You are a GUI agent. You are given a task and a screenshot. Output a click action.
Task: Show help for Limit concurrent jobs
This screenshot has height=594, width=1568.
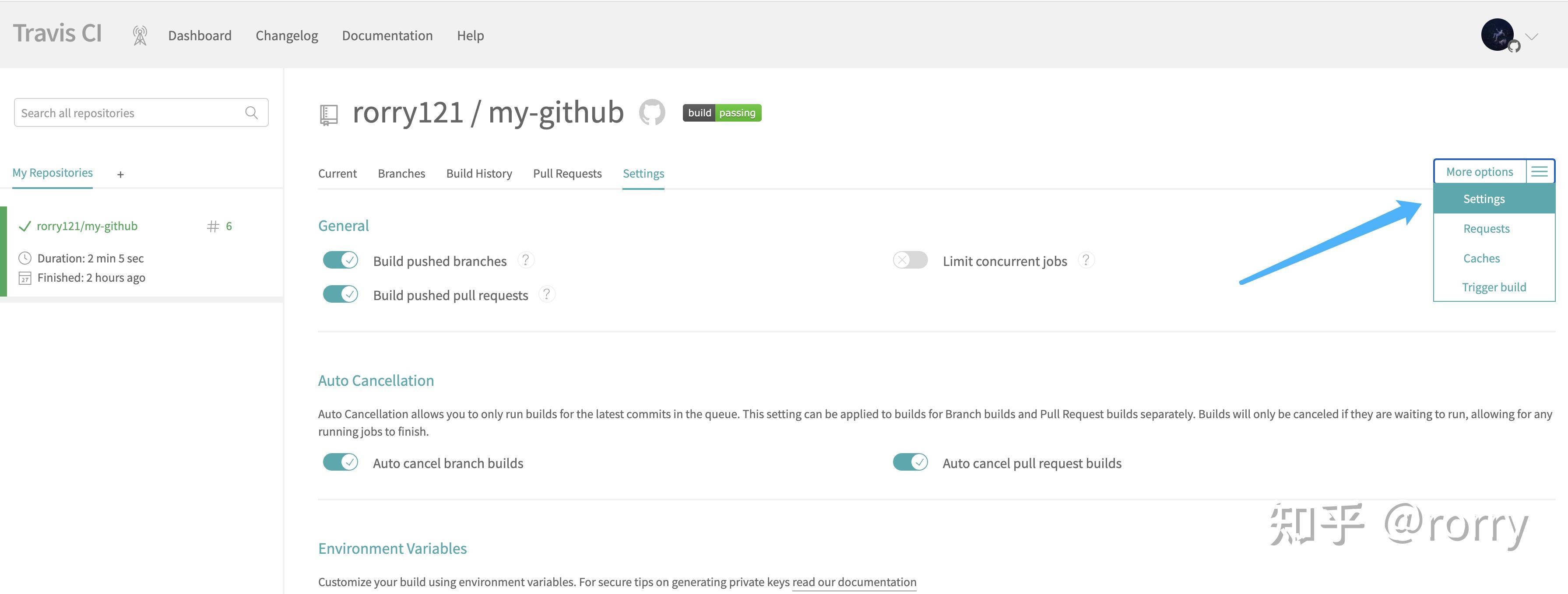coord(1086,260)
